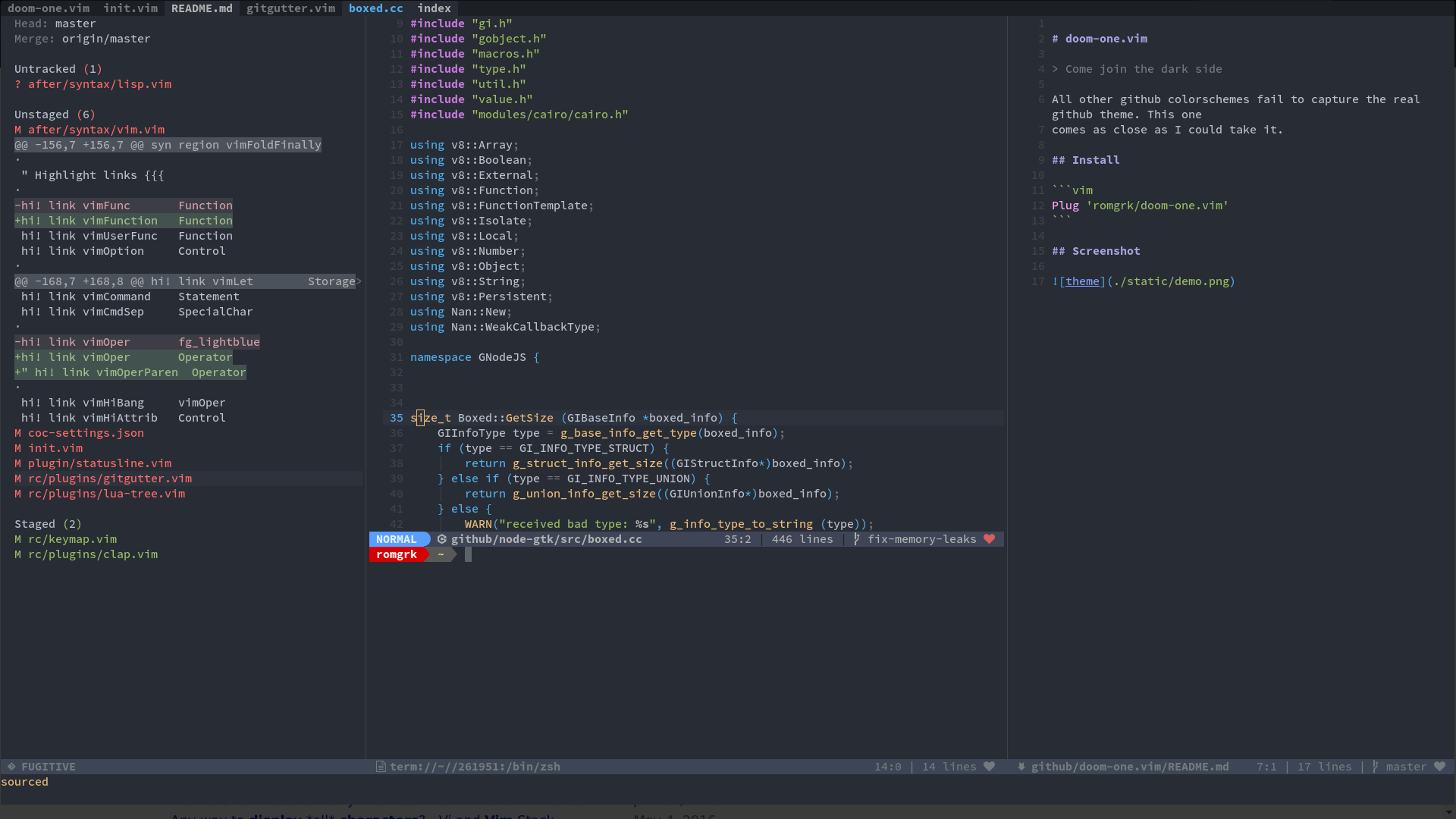Click the git branch icon before fix-memory-leaks
This screenshot has height=819, width=1456.
(x=857, y=539)
